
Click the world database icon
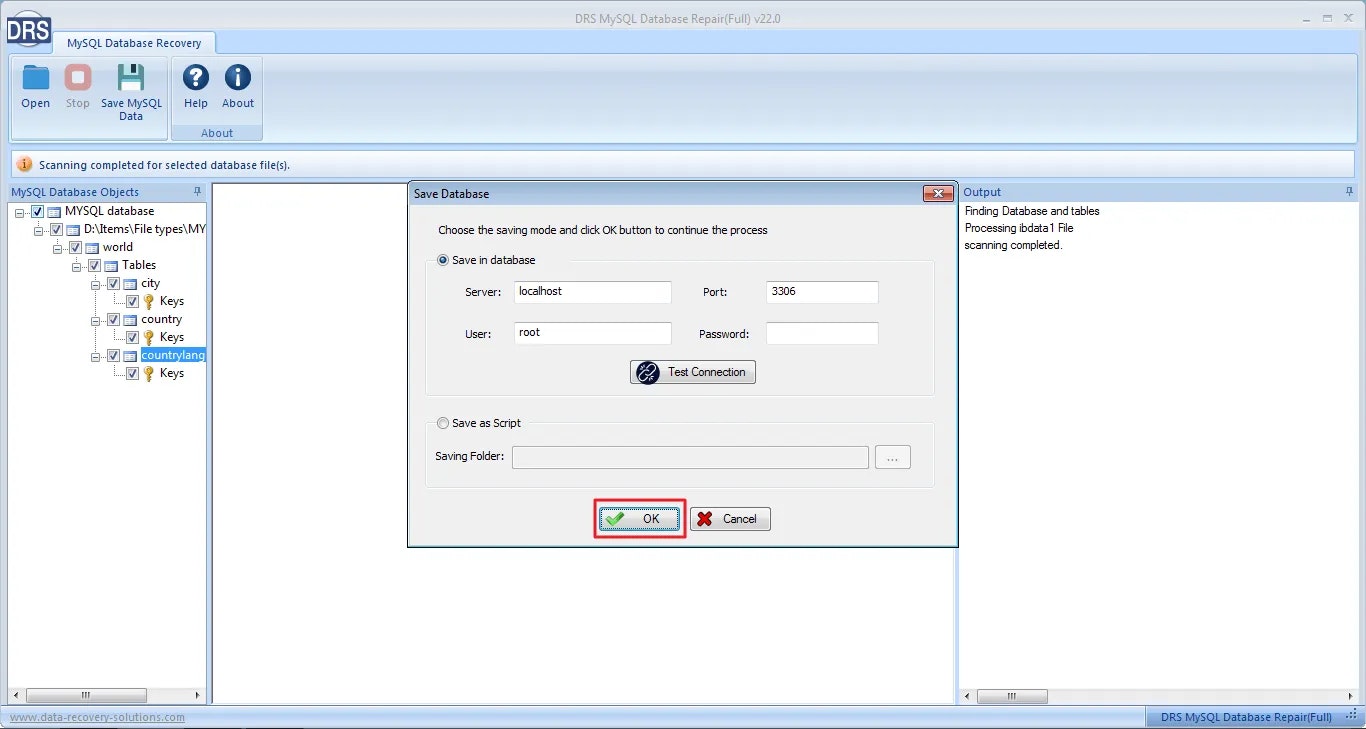pyautogui.click(x=92, y=247)
